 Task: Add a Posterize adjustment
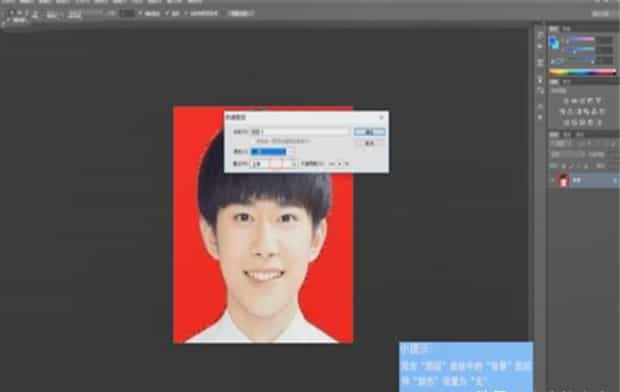point(574,123)
